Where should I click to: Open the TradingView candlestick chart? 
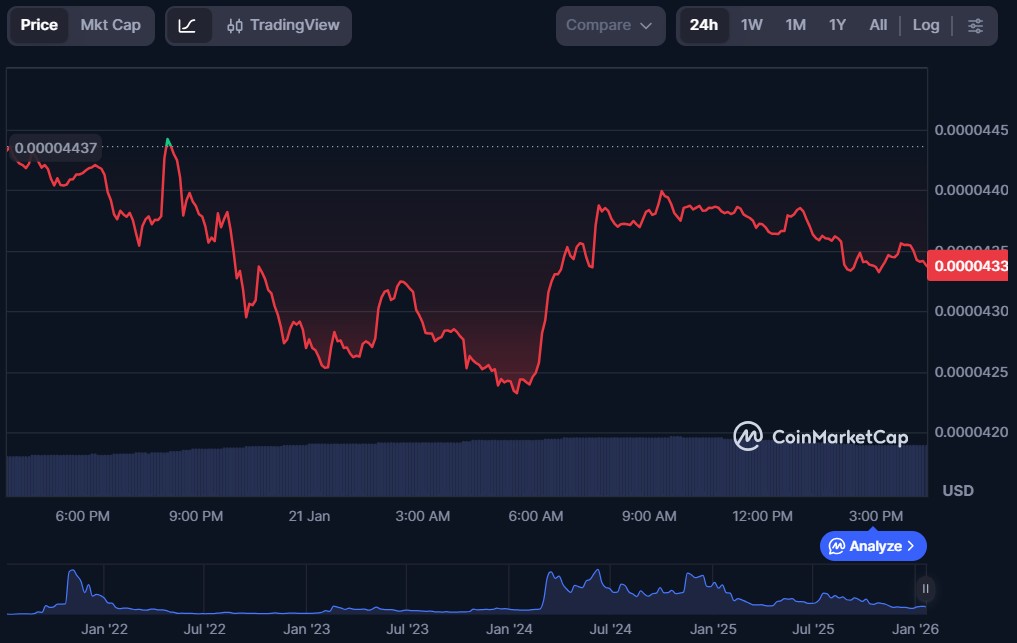283,25
